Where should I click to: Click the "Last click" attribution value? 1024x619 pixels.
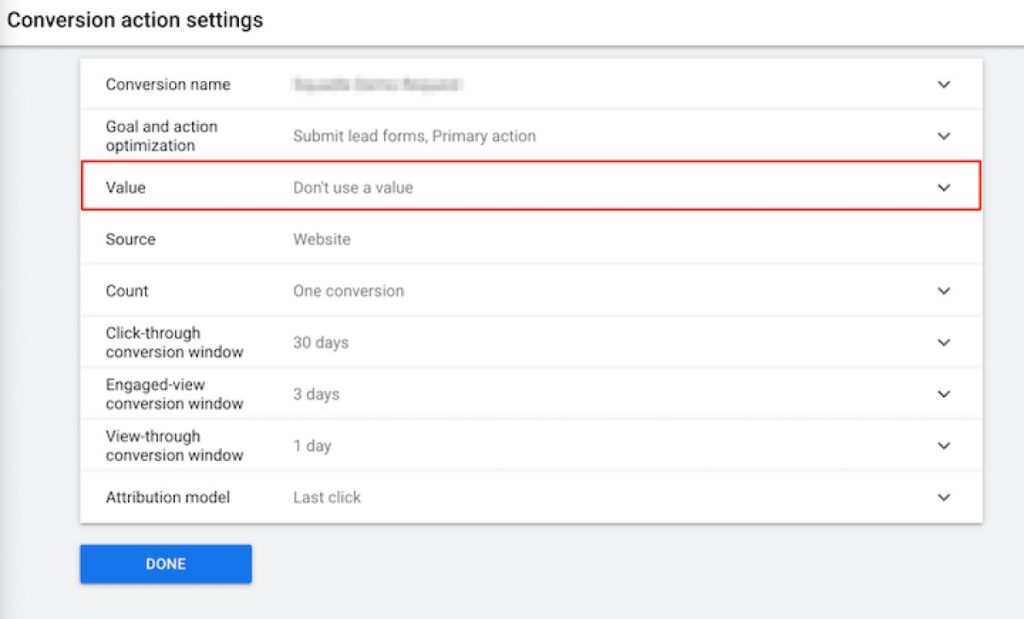[x=327, y=497]
